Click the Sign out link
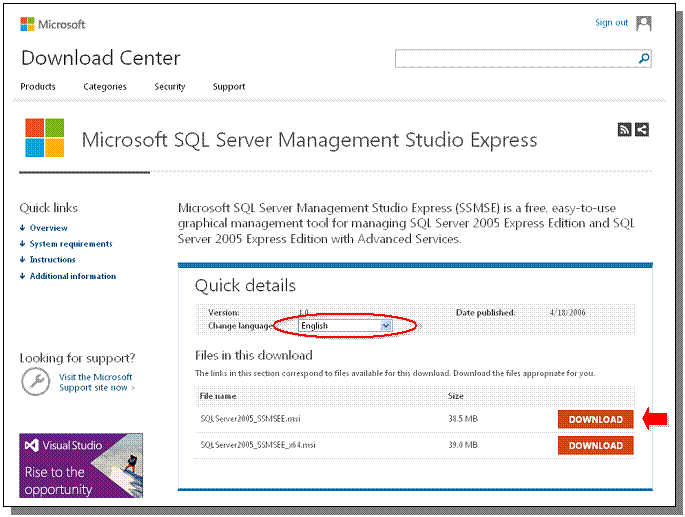Viewport: 685px width, 517px height. (x=612, y=23)
